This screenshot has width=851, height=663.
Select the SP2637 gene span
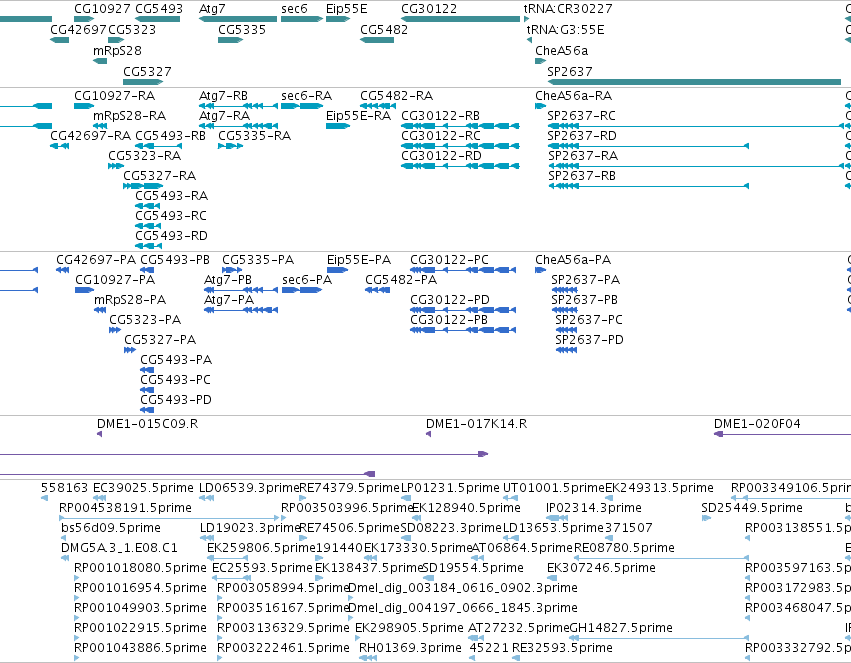pyautogui.click(x=694, y=82)
